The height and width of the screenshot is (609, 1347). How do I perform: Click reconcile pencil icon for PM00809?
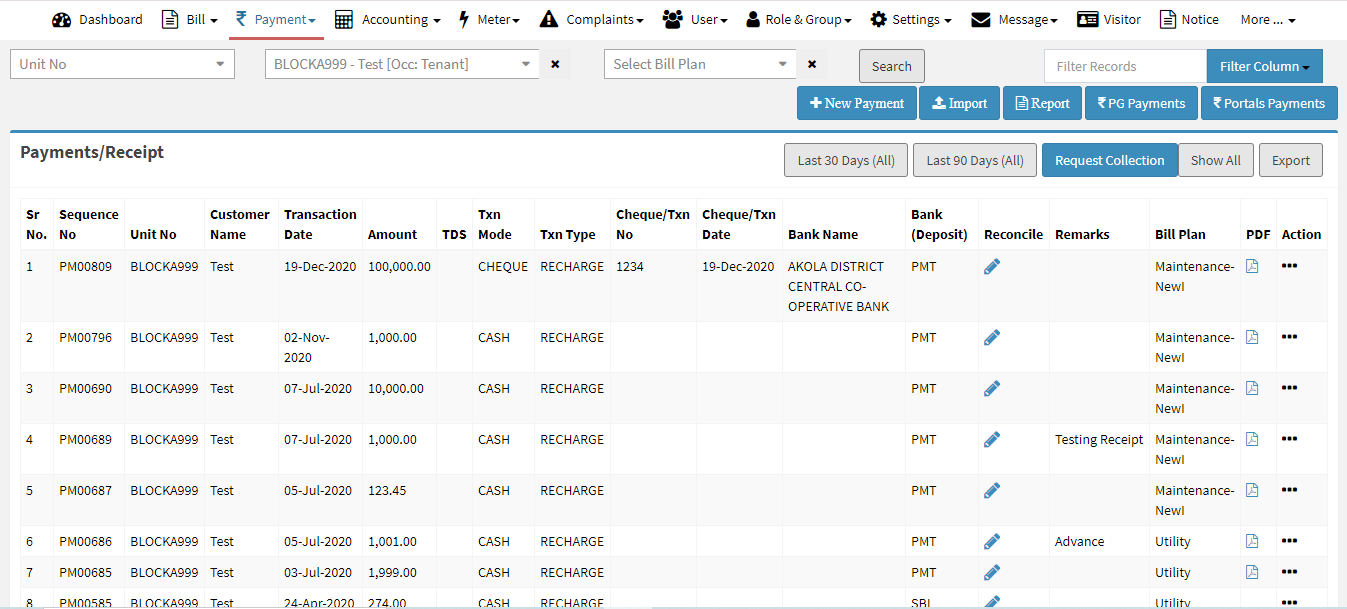[992, 266]
